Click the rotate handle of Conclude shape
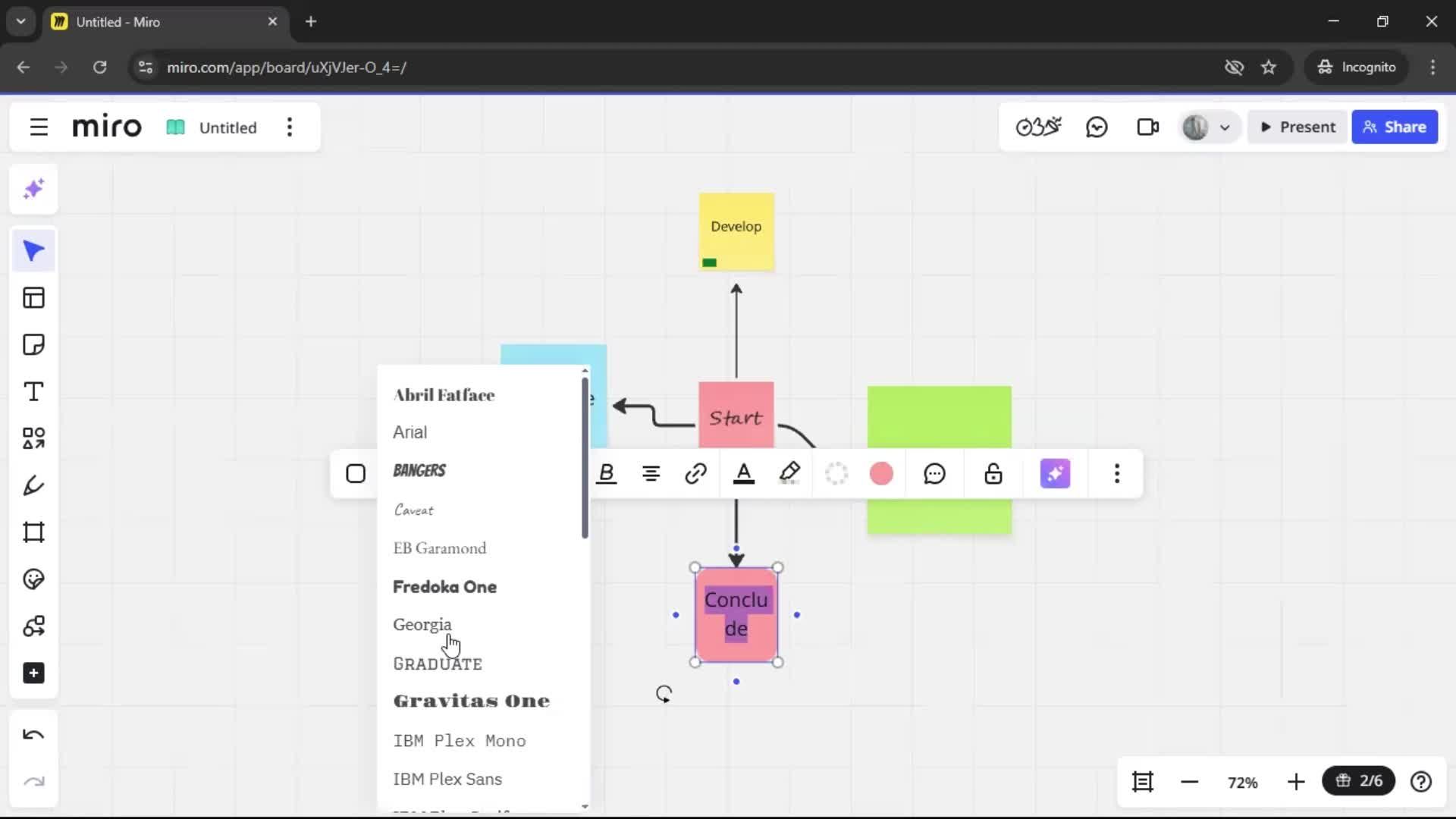The image size is (1456, 819). [x=664, y=694]
